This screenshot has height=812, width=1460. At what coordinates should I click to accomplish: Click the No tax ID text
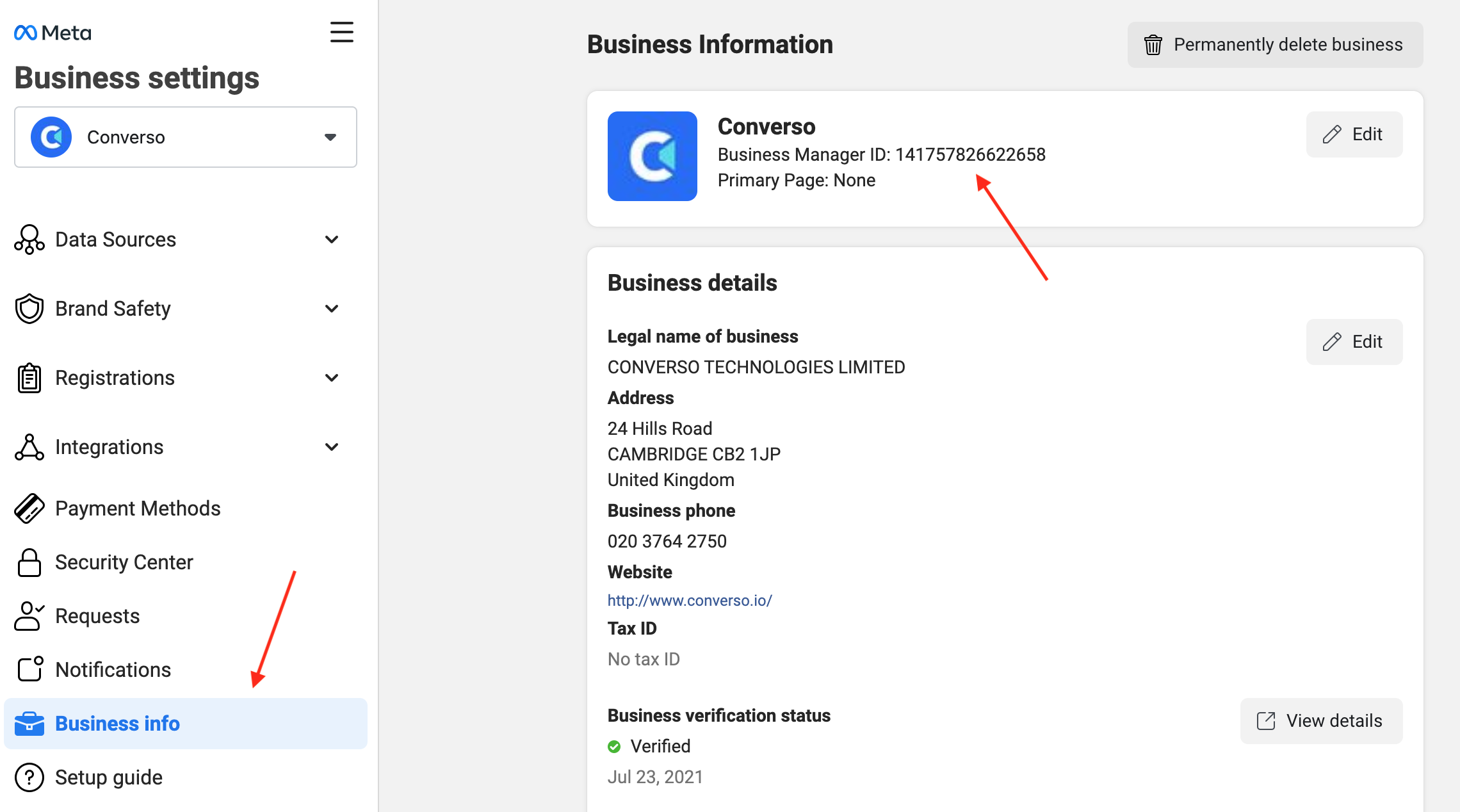(x=644, y=660)
